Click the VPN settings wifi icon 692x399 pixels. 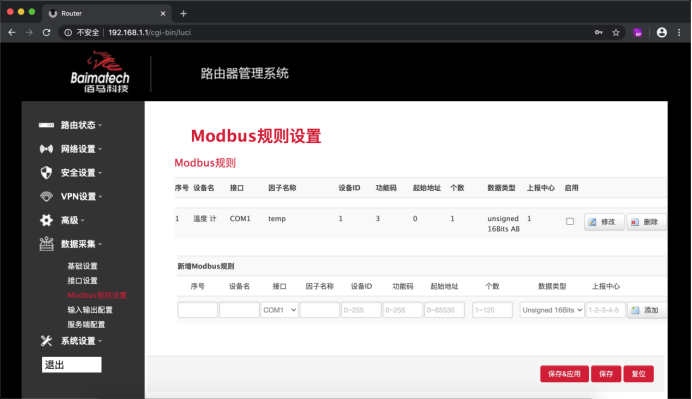(46, 196)
